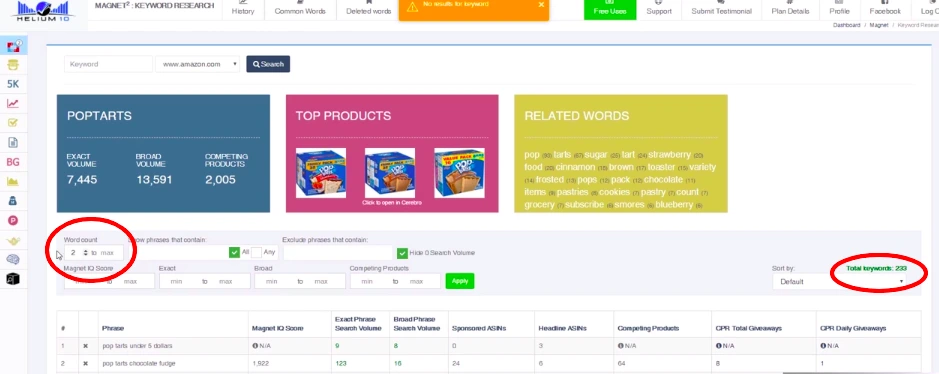Focus the Magnet IQ Score max field
The height and width of the screenshot is (374, 939).
131,281
